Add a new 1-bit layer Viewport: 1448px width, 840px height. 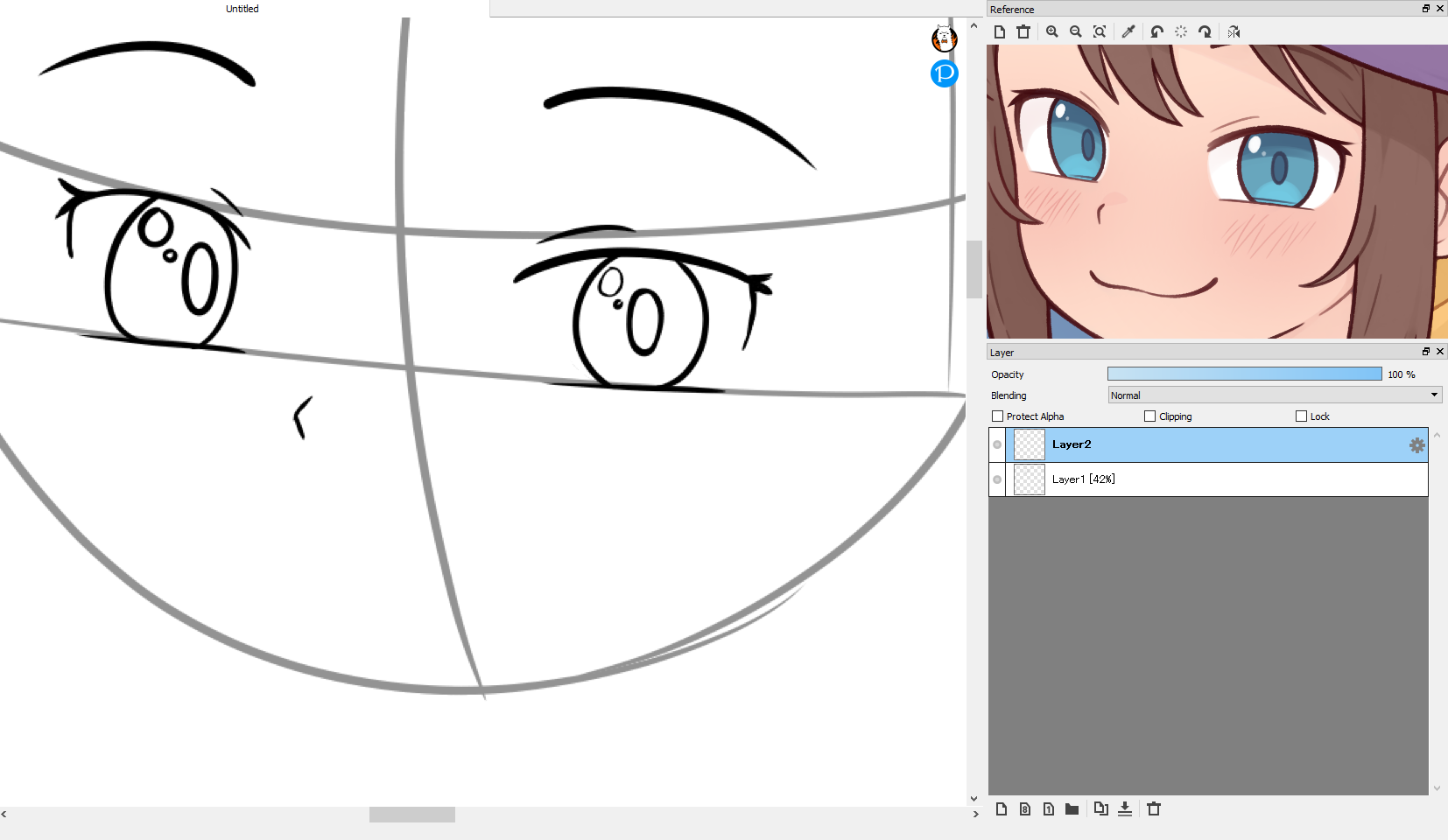point(1049,809)
